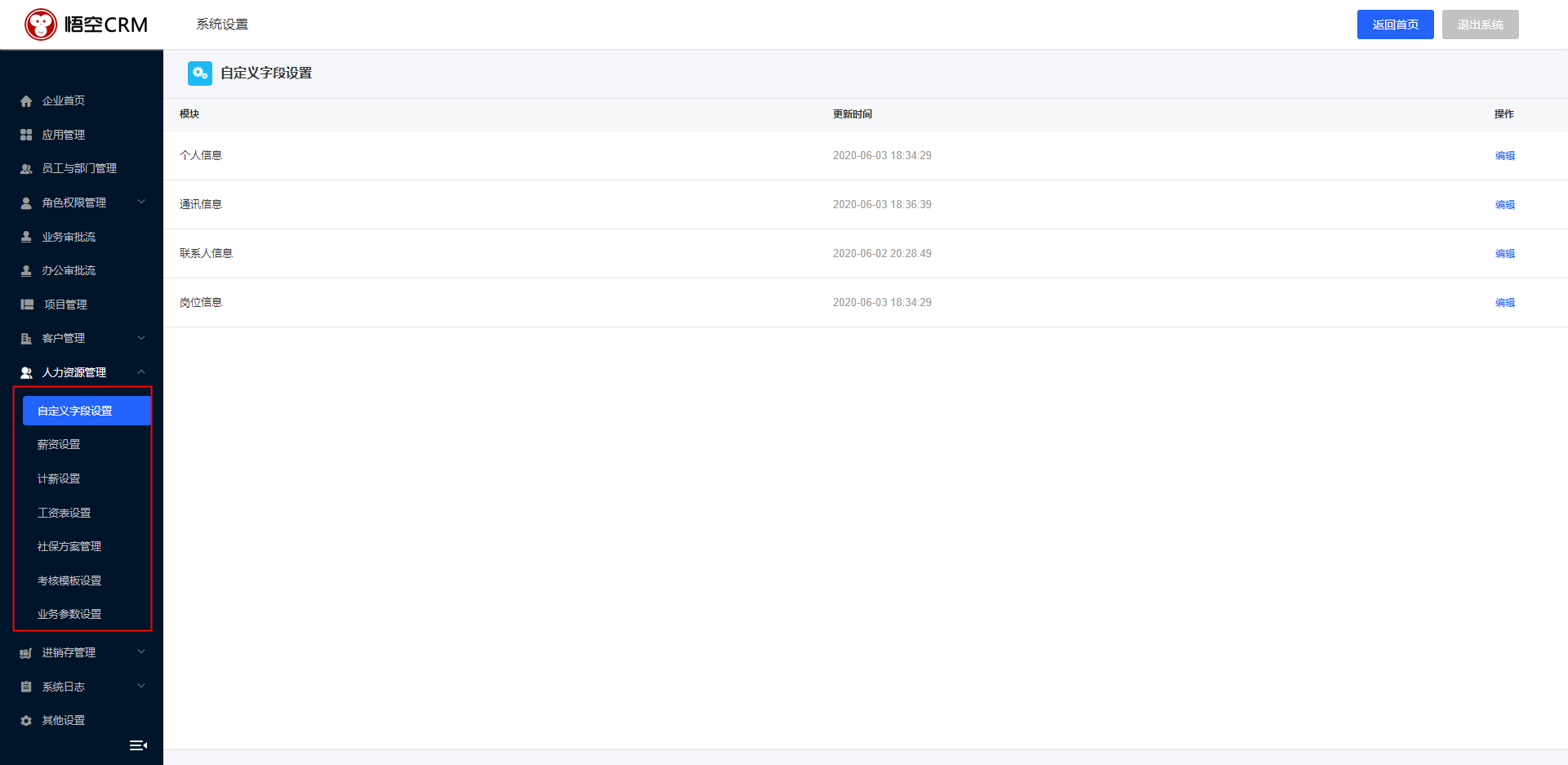
Task: Click the 系统日志 clipboard icon
Action: coord(26,687)
